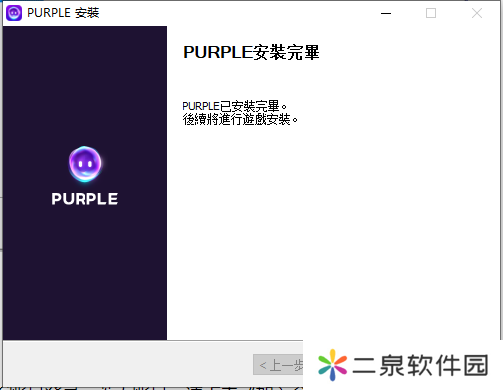503x390 pixels.
Task: Close the PURPLE installer window
Action: (477, 13)
